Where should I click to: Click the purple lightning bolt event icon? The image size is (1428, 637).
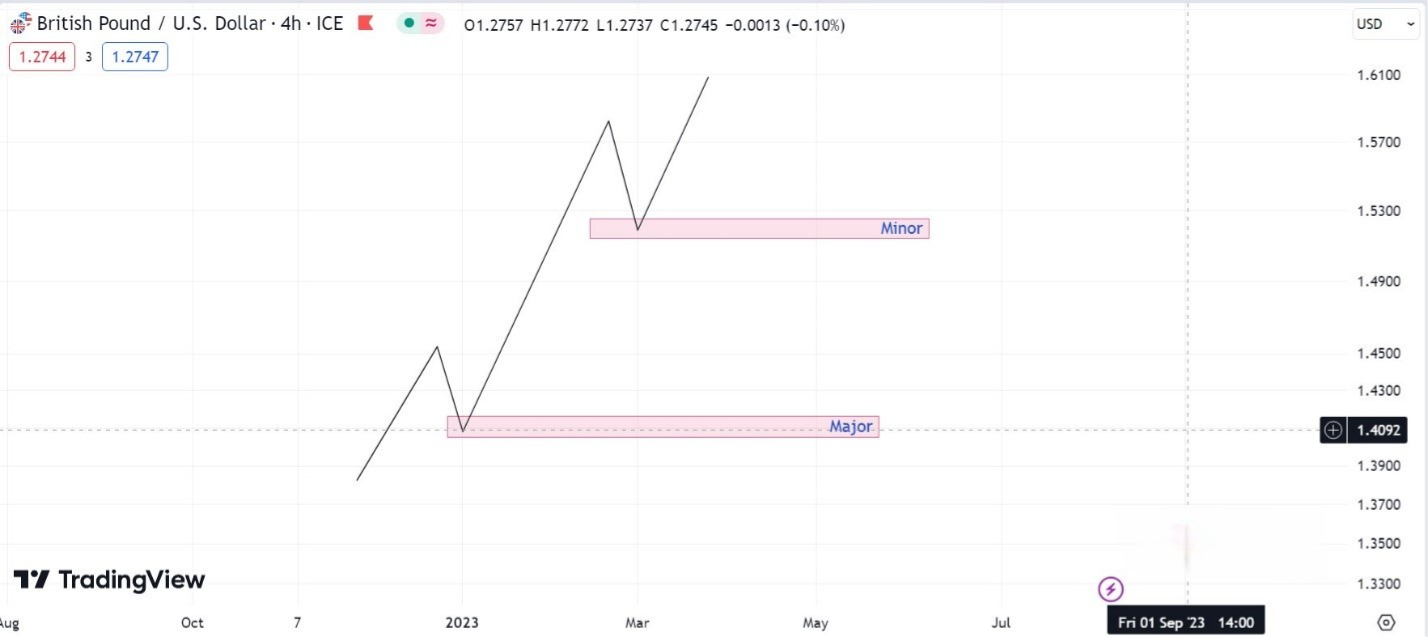pyautogui.click(x=1111, y=588)
